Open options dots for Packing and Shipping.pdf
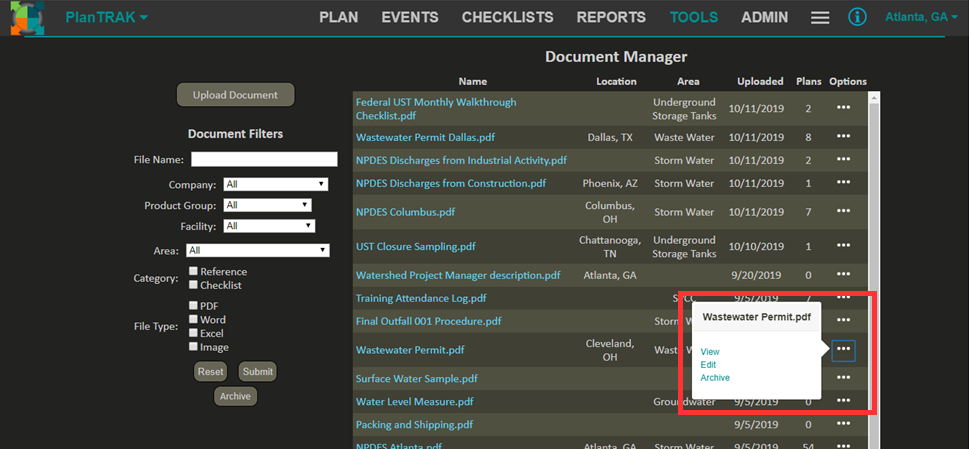Image resolution: width=969 pixels, height=449 pixels. 844,424
